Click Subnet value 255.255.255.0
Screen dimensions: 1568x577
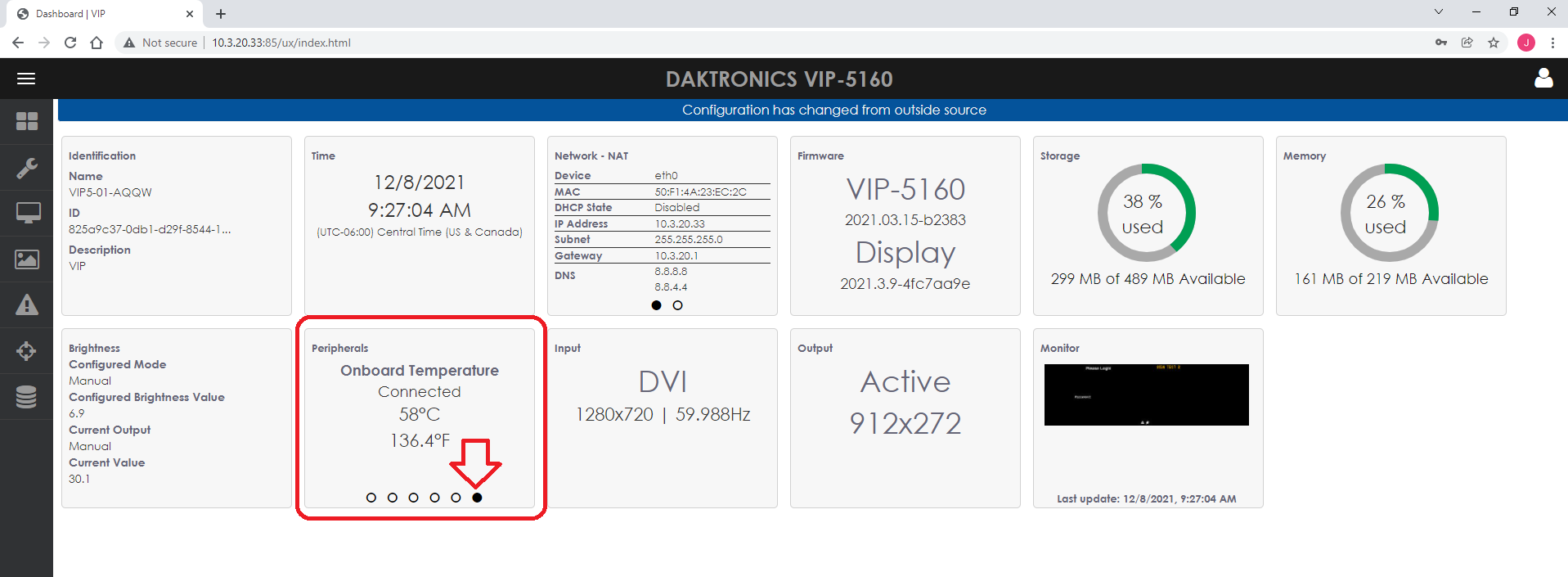689,239
